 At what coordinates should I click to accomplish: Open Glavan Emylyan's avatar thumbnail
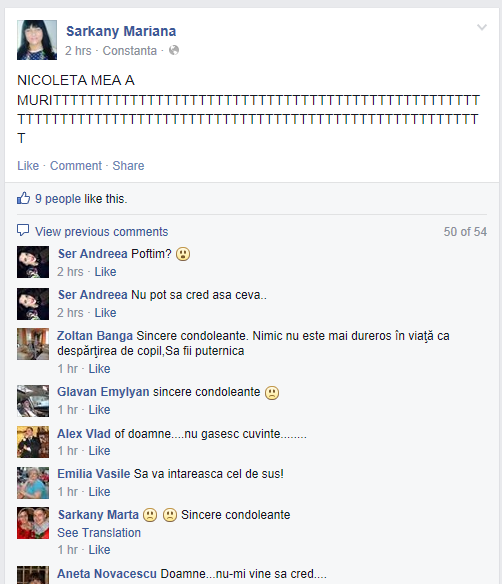click(33, 401)
